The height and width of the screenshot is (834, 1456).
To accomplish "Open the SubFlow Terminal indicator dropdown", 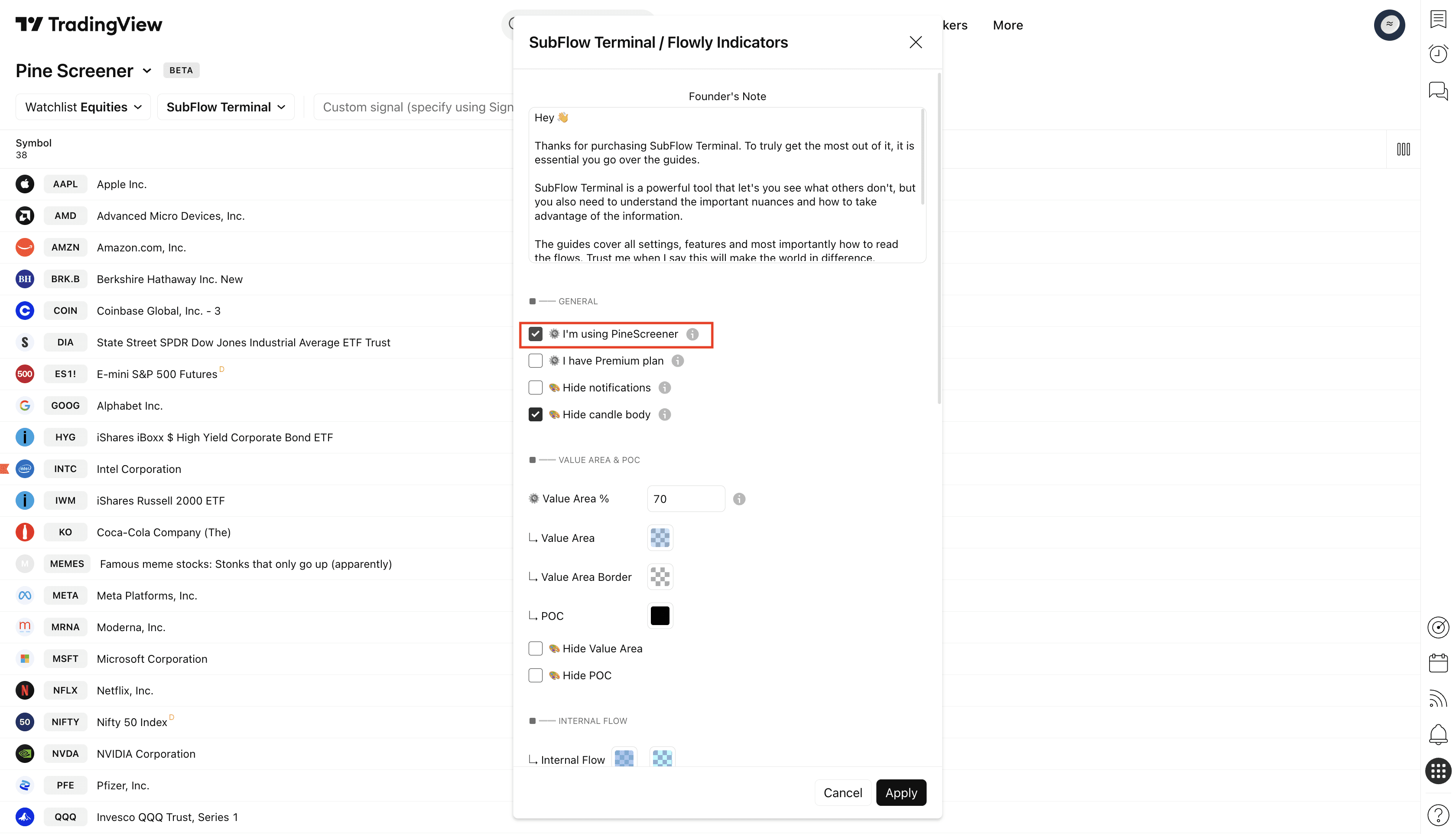I will point(226,107).
